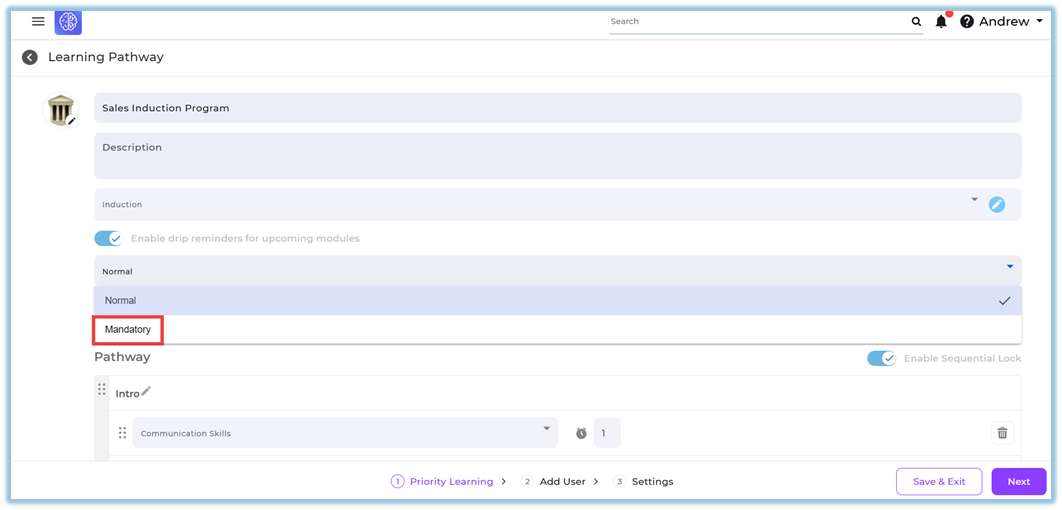1062x510 pixels.
Task: Click the Next button
Action: coord(1018,481)
